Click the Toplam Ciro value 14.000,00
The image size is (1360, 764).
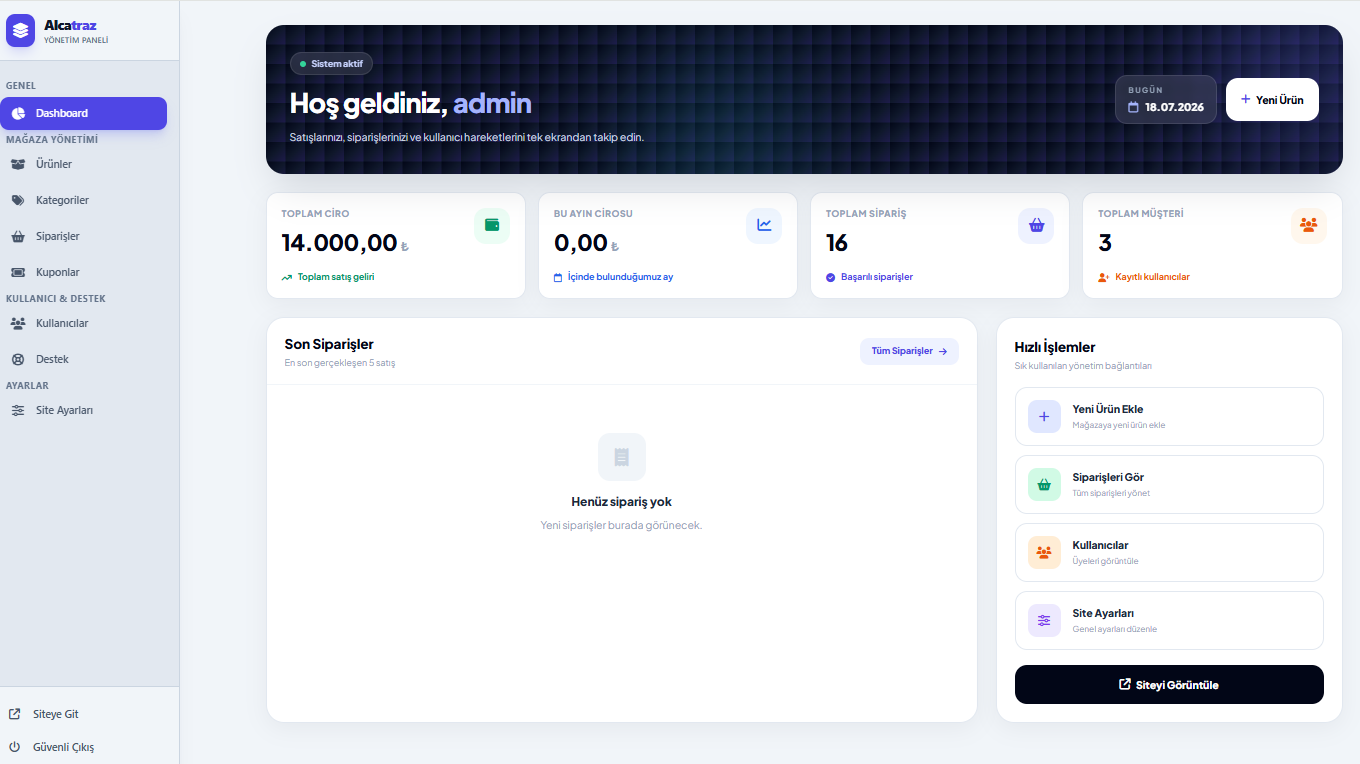339,242
